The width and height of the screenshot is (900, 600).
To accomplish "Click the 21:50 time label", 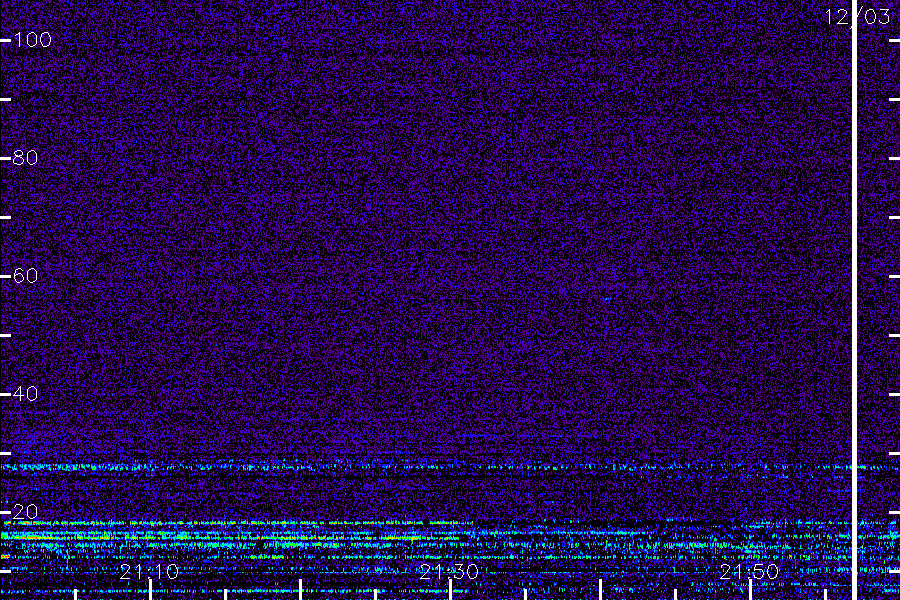I will pyautogui.click(x=749, y=571).
